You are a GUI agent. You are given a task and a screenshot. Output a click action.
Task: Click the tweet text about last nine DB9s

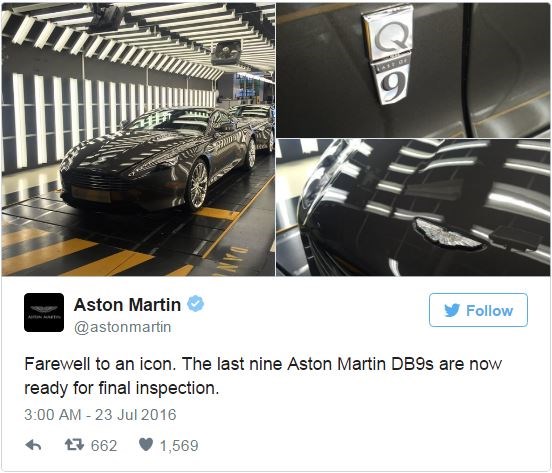263,376
